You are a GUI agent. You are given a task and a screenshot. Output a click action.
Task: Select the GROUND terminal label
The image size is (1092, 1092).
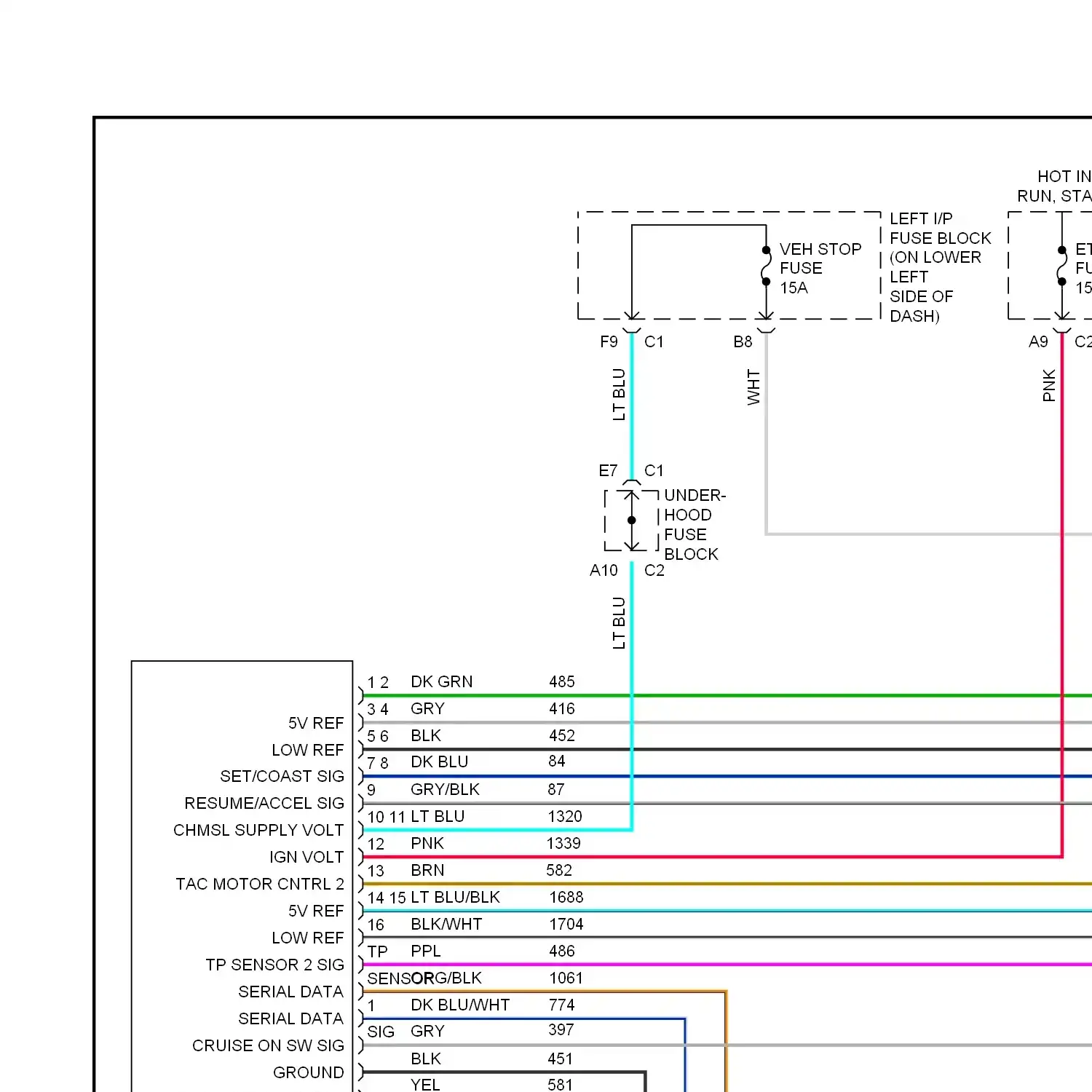pyautogui.click(x=308, y=1072)
